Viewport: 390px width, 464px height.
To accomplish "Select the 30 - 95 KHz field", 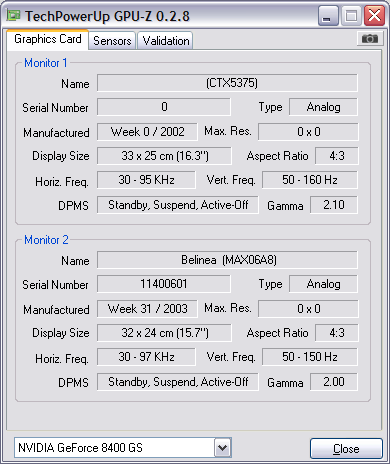I will pyautogui.click(x=146, y=180).
